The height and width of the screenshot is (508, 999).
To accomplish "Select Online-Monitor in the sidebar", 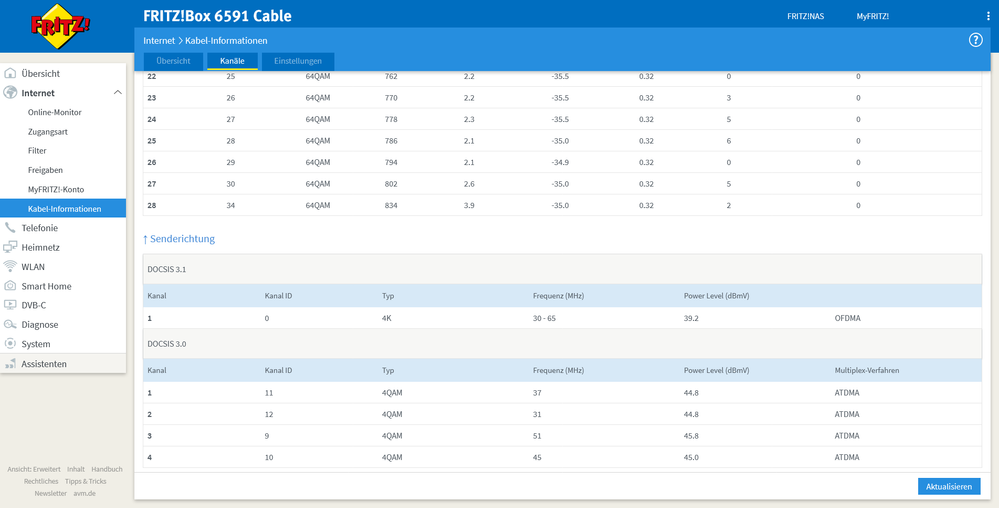I will click(x=55, y=112).
